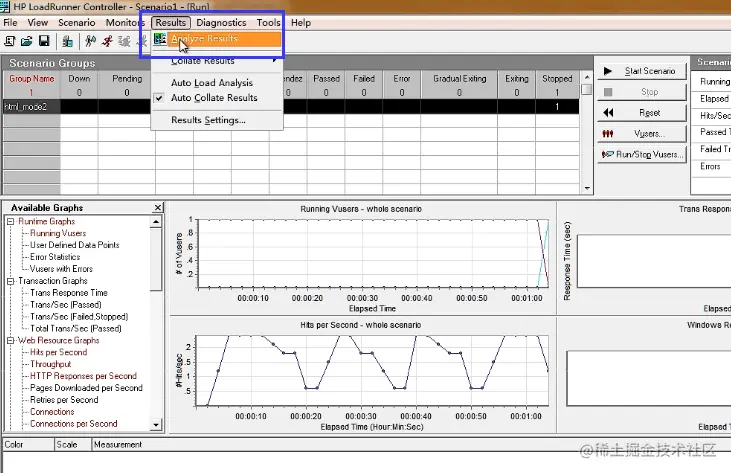Click Scenario Groups scroll down arrow
Screen dimensions: 731x473
click(x=587, y=188)
